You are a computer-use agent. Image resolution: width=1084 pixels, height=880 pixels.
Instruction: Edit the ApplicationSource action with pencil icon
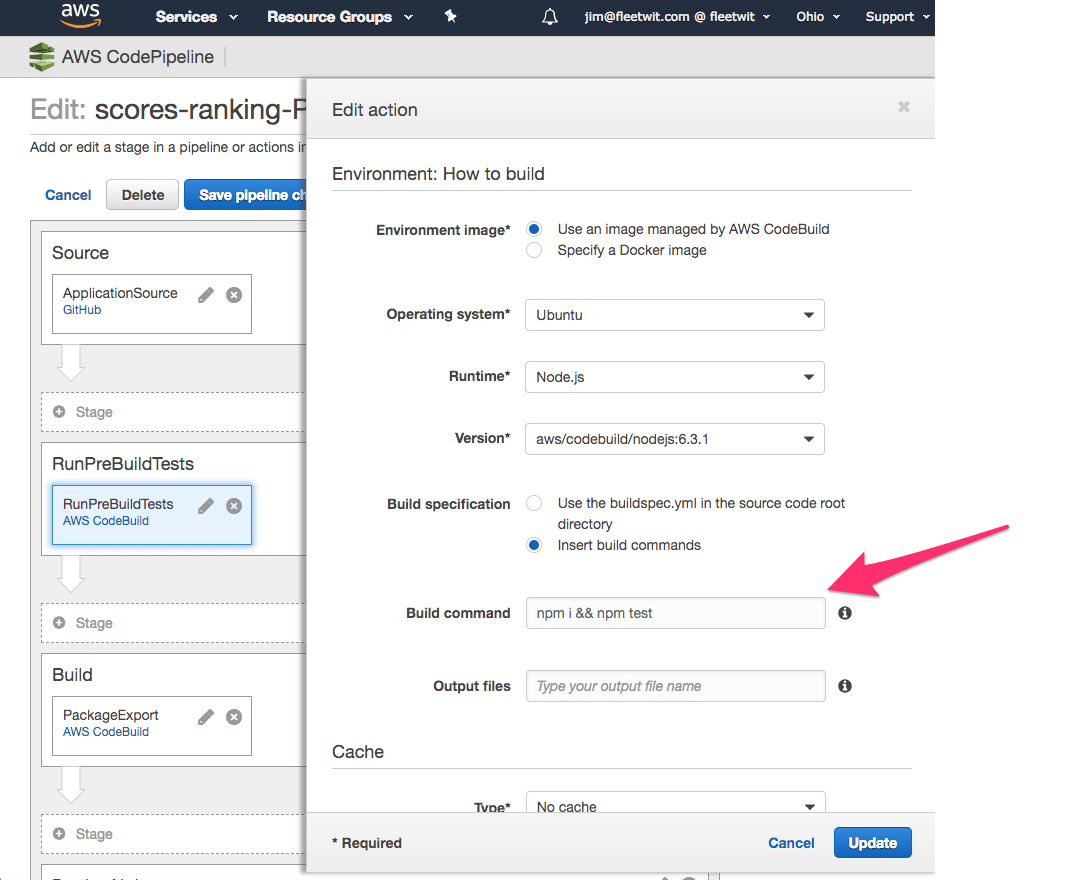(205, 294)
